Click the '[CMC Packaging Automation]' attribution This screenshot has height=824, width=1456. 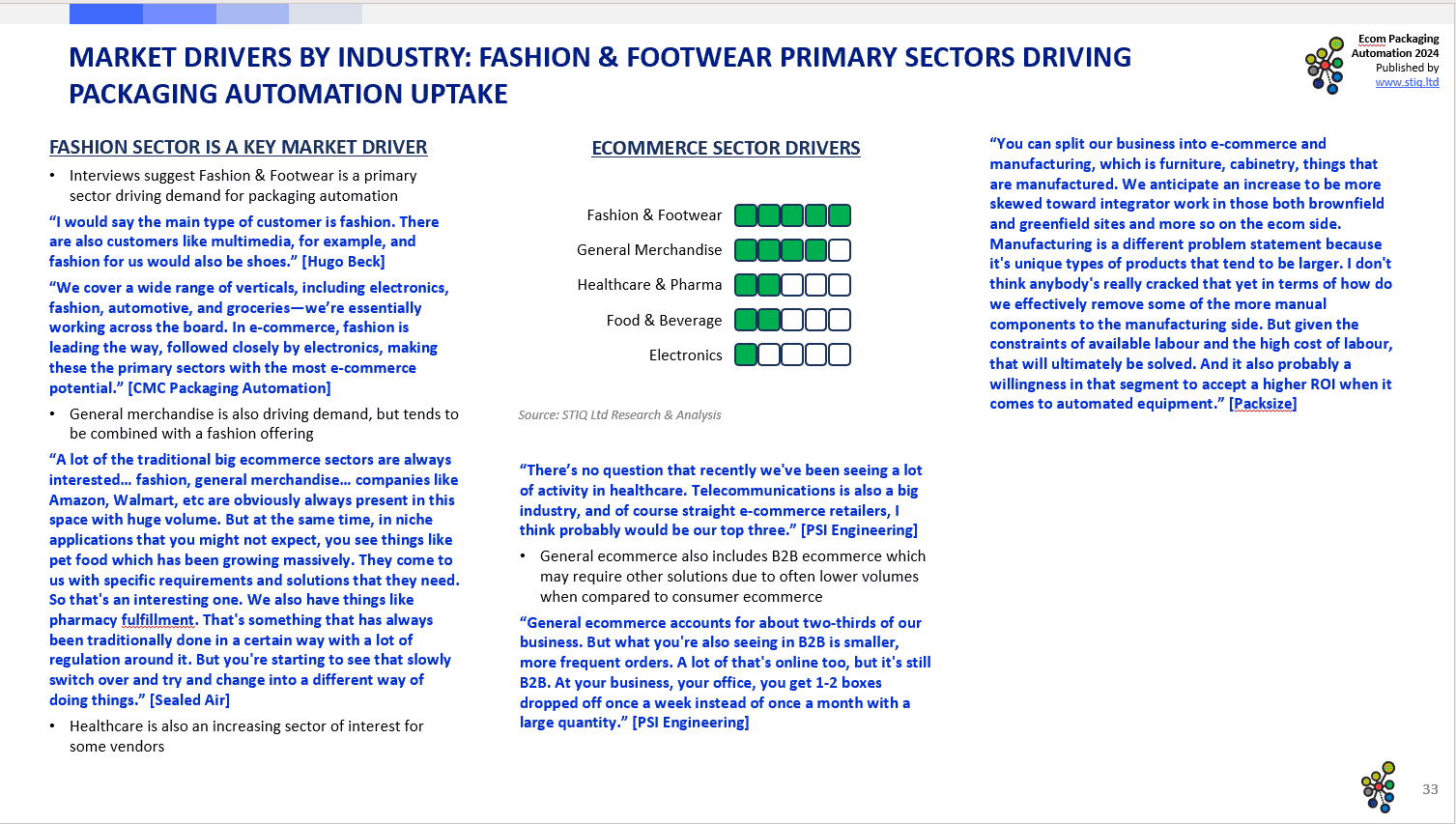tap(229, 388)
